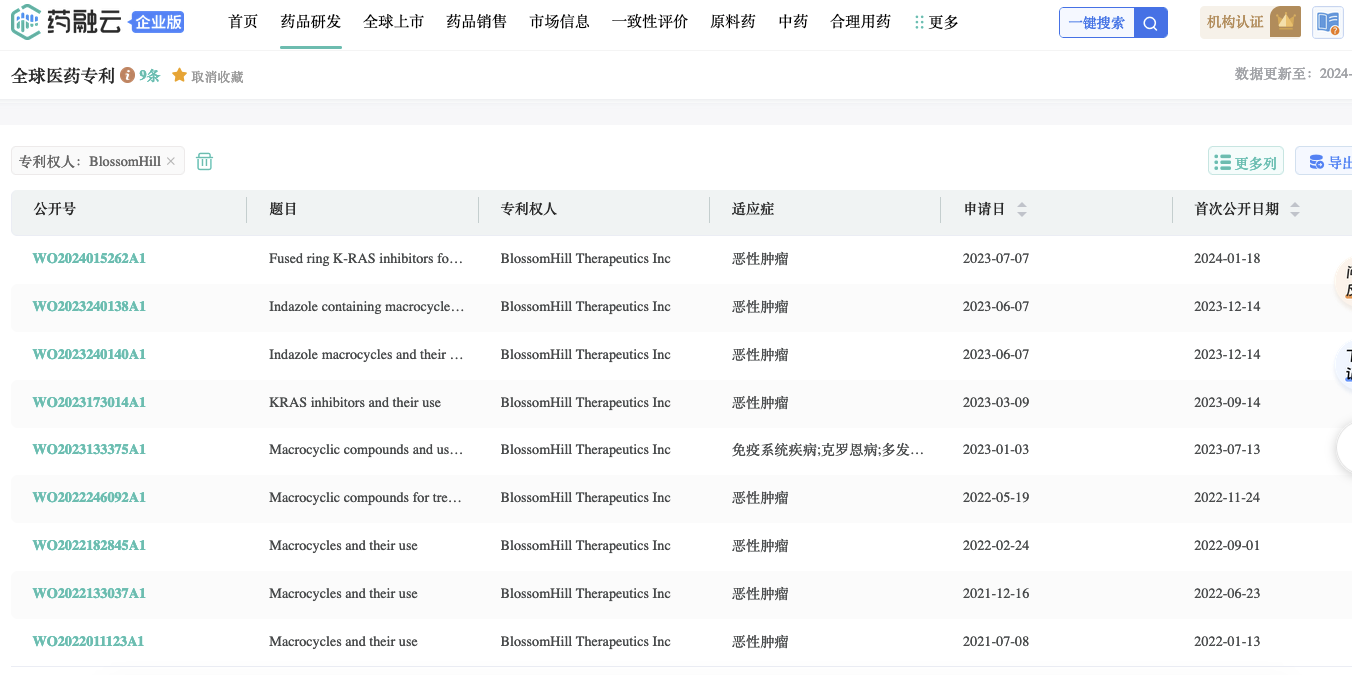Click application date 2021-07-08
The width and height of the screenshot is (1352, 675).
996,641
